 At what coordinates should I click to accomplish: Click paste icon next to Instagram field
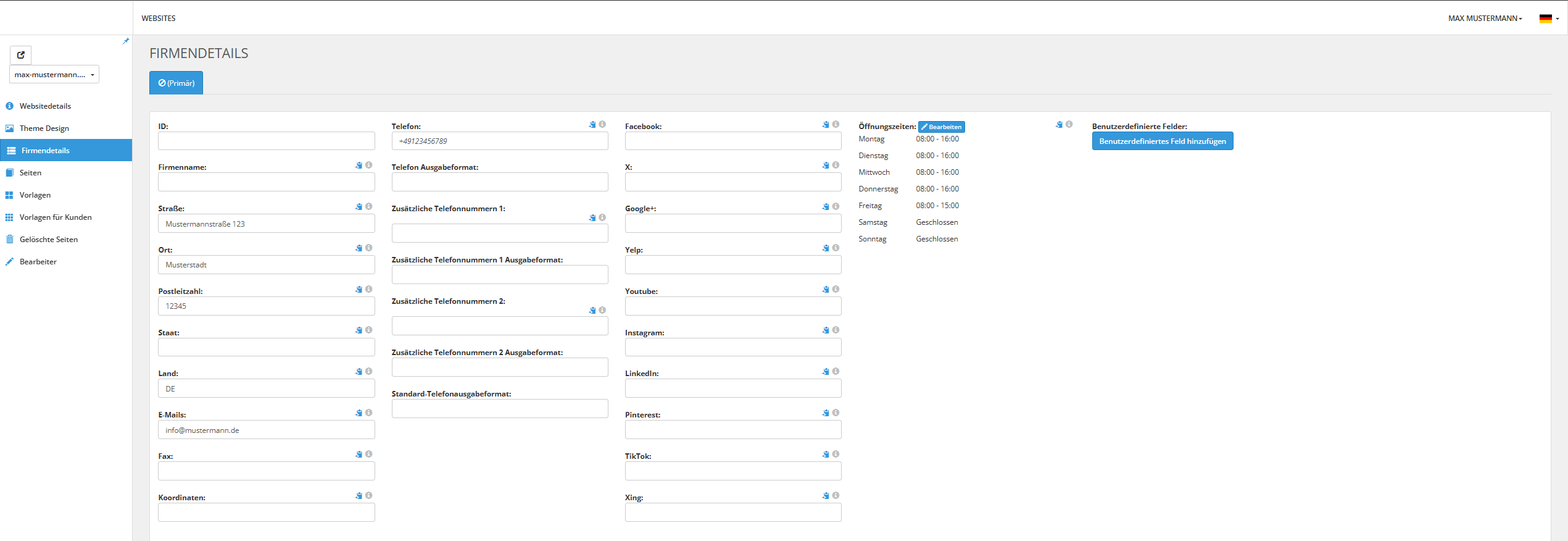point(826,330)
